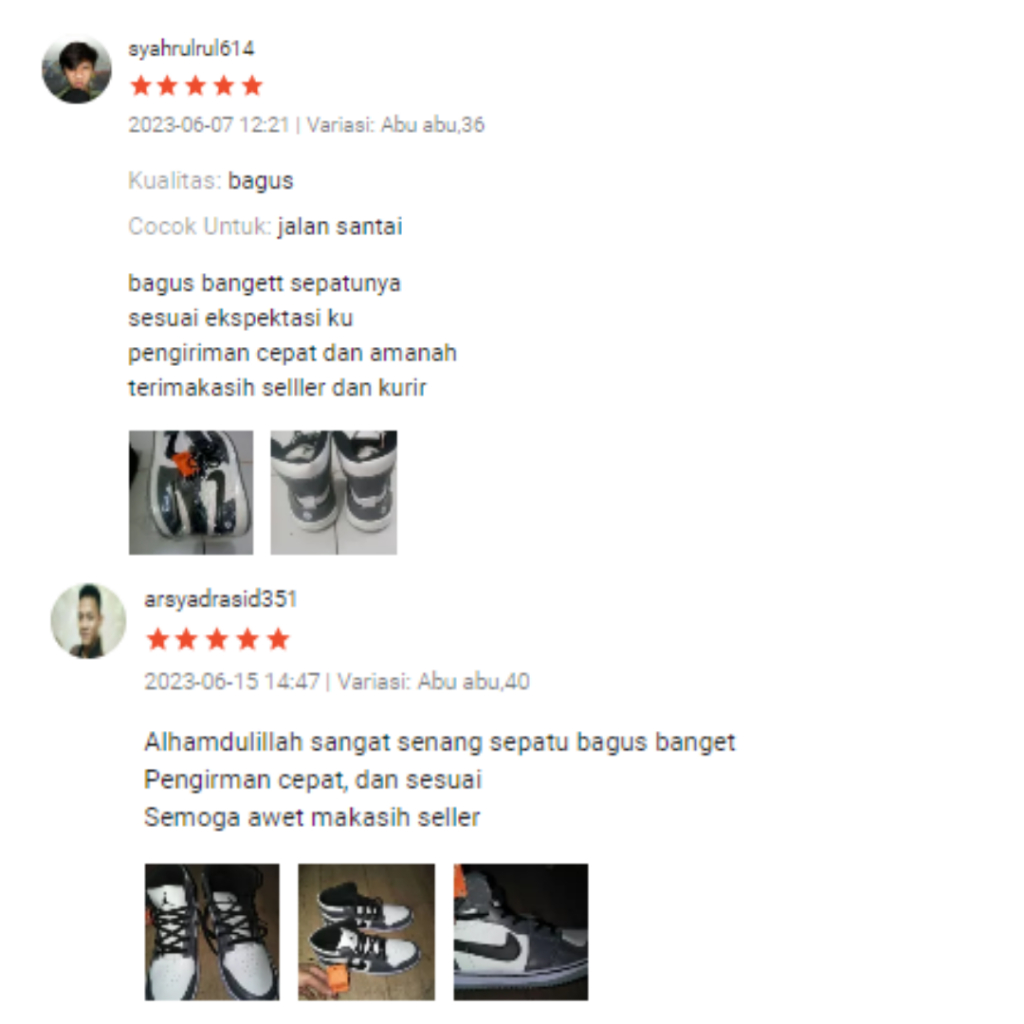1024x1024 pixels.
Task: Click the Variasi: Abu abu,36 label
Action: click(x=396, y=125)
